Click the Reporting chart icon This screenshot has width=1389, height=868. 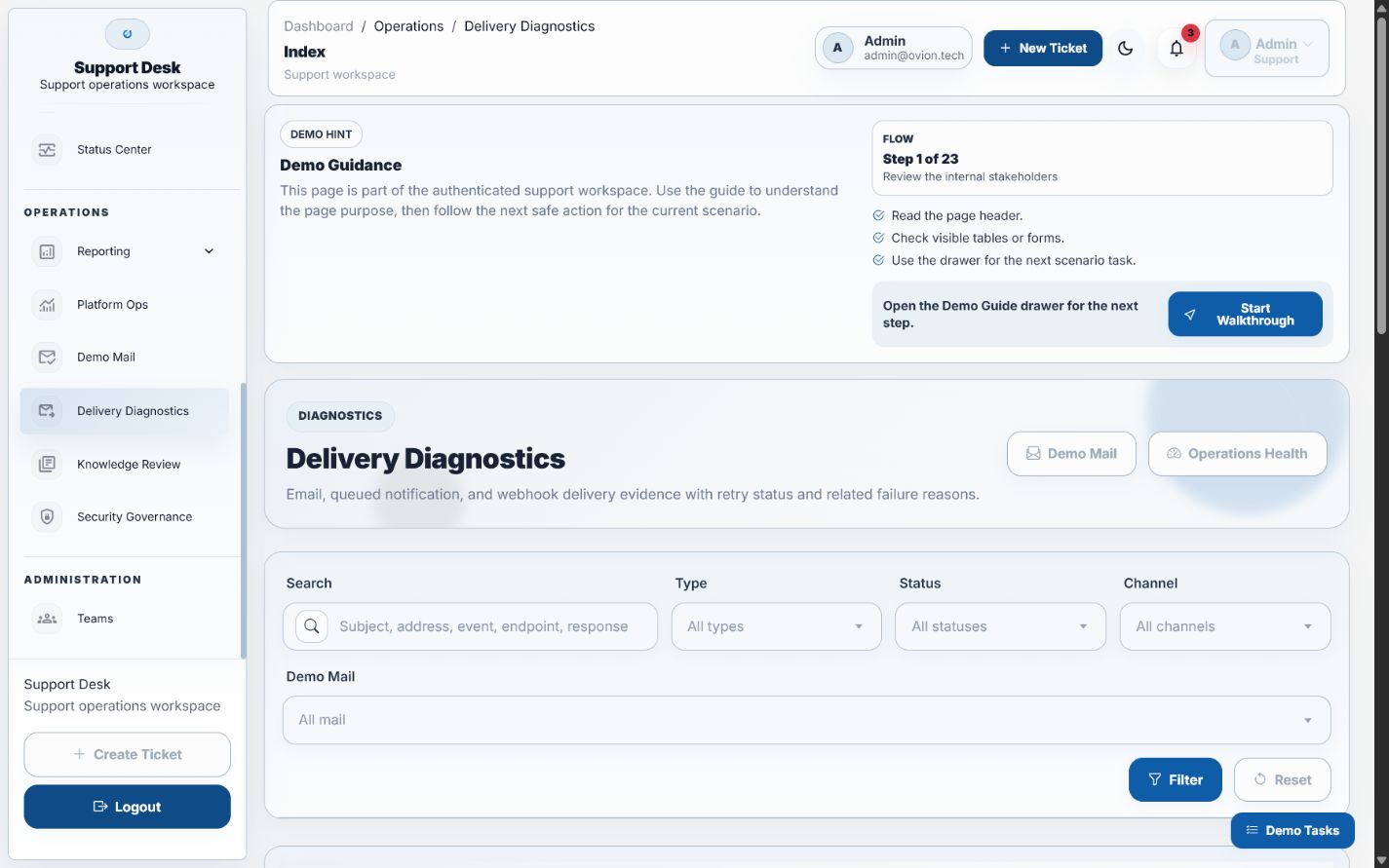[x=47, y=251]
